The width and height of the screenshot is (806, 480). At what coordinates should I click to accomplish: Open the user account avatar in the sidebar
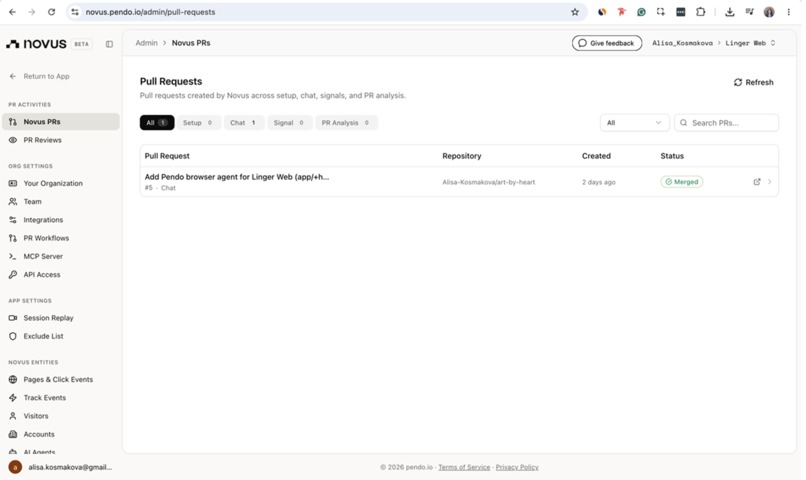pyautogui.click(x=15, y=467)
